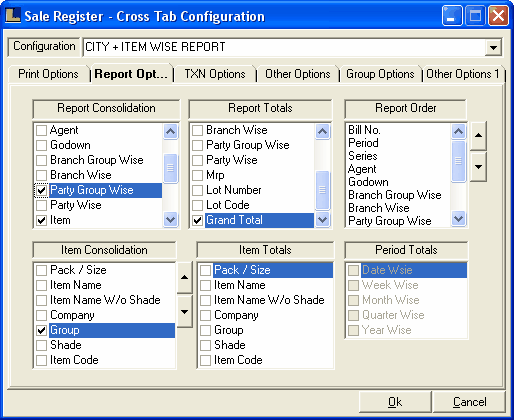Uncheck Party Group Wise in Report Consolidation
The image size is (514, 420).
pyautogui.click(x=41, y=190)
